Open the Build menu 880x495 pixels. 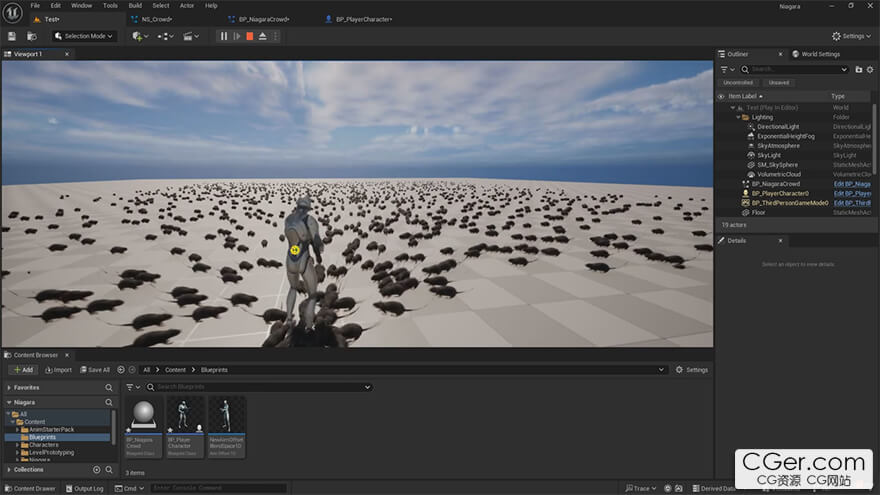(135, 6)
